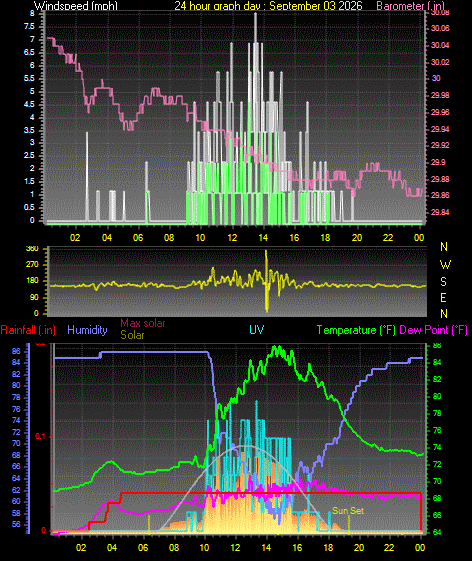This screenshot has height=561, width=472.
Task: Click the 30.04 barometer axis value
Action: tap(440, 45)
